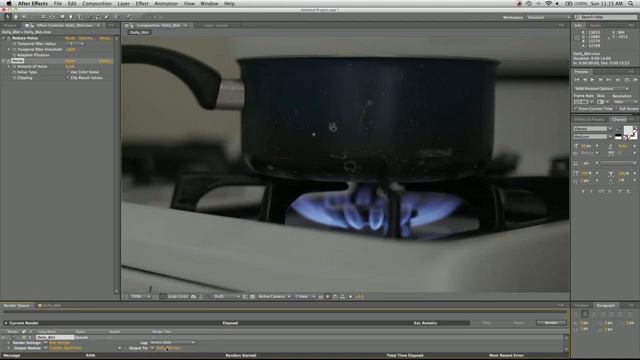Open the Animation menu
Image resolution: width=640 pixels, height=360 pixels.
pos(166,3)
